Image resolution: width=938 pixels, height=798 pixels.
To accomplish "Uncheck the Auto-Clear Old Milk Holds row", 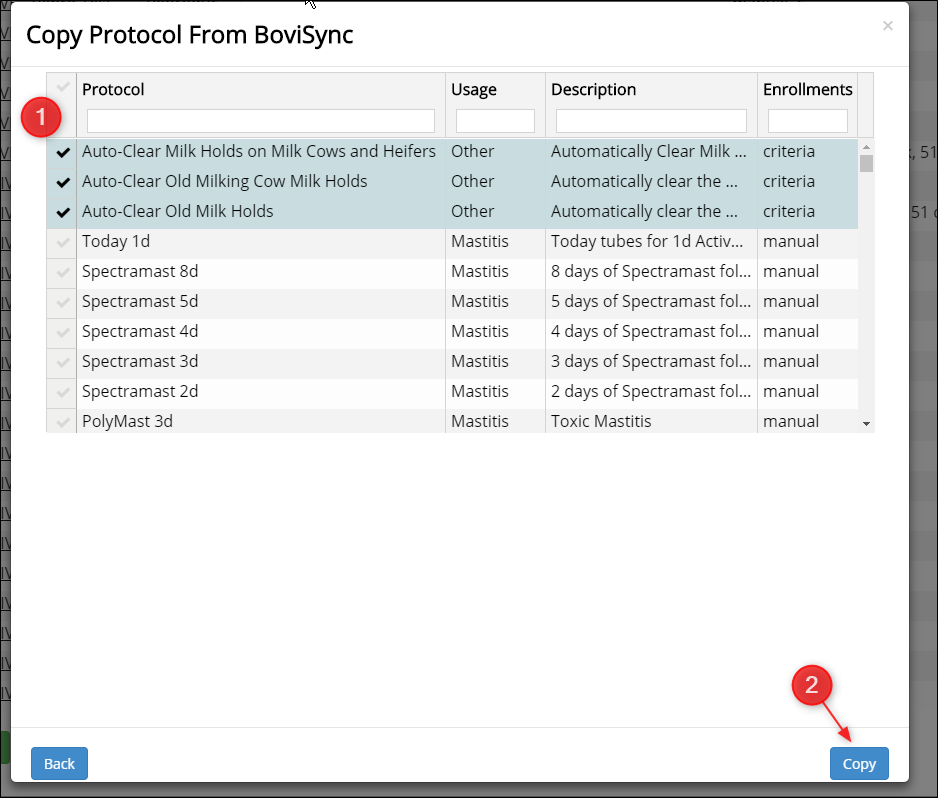I will 63,212.
